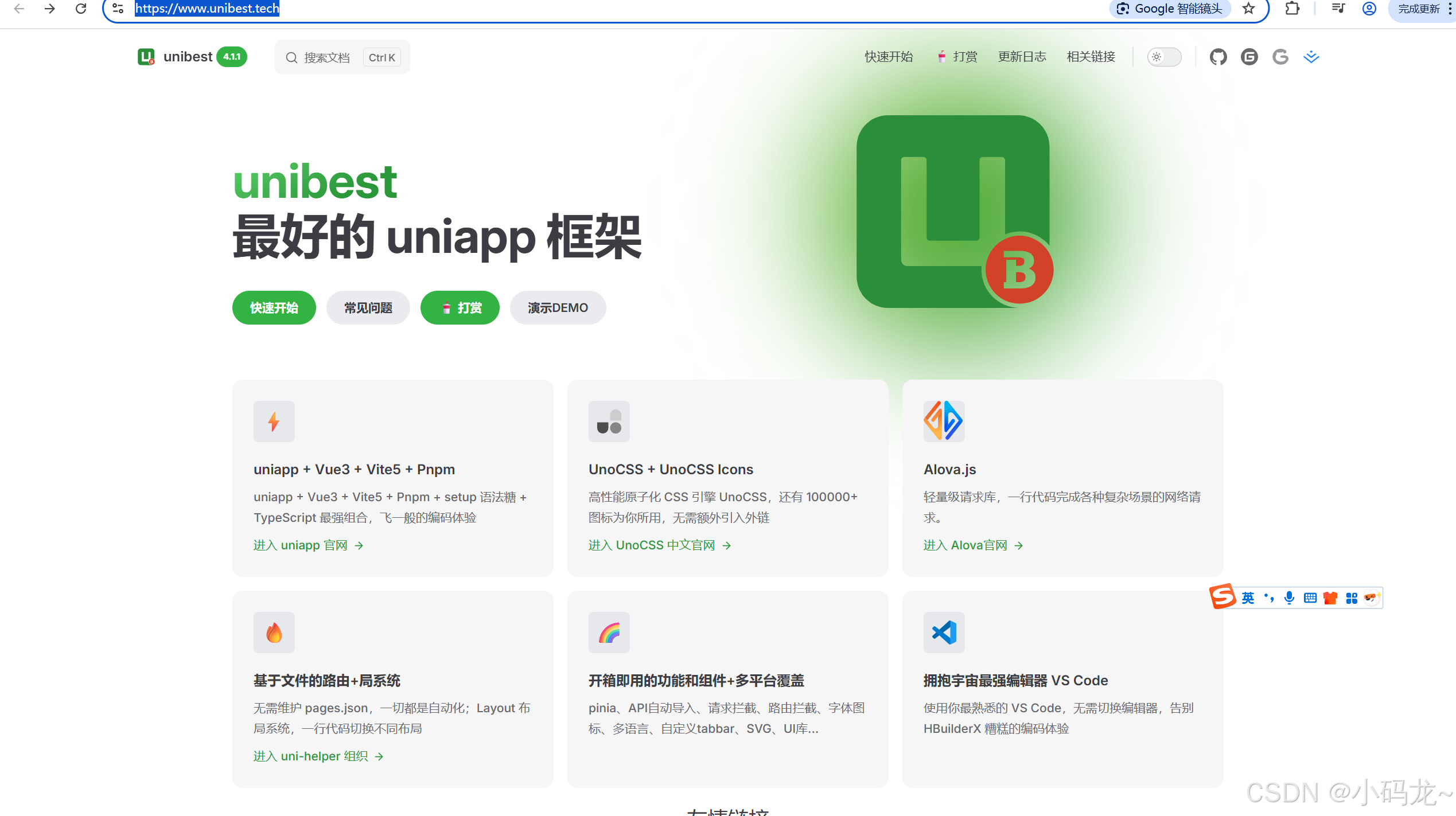The width and height of the screenshot is (1456, 816).
Task: Toggle the light/dark theme switch
Action: 1164,57
